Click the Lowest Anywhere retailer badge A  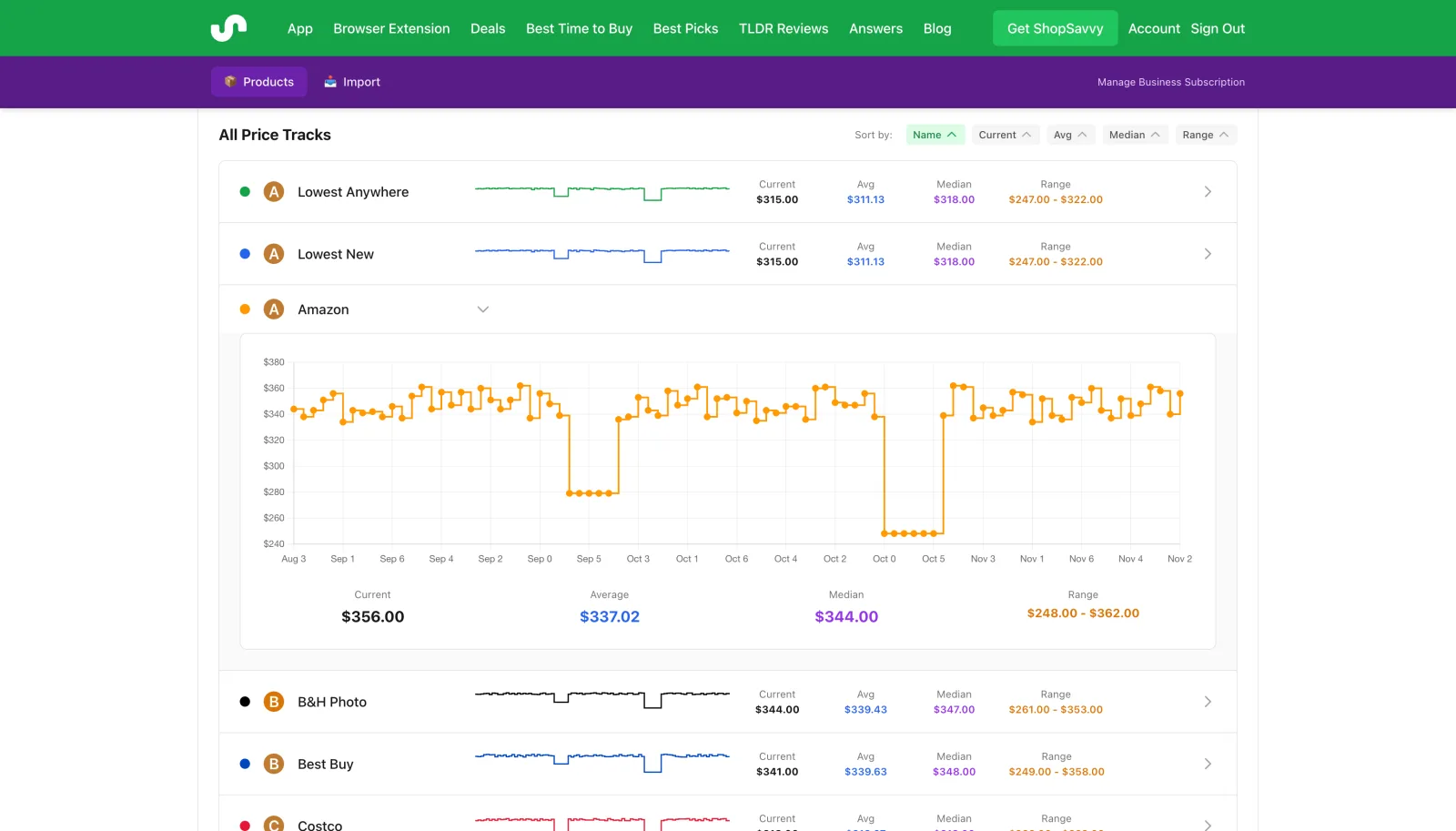274,192
